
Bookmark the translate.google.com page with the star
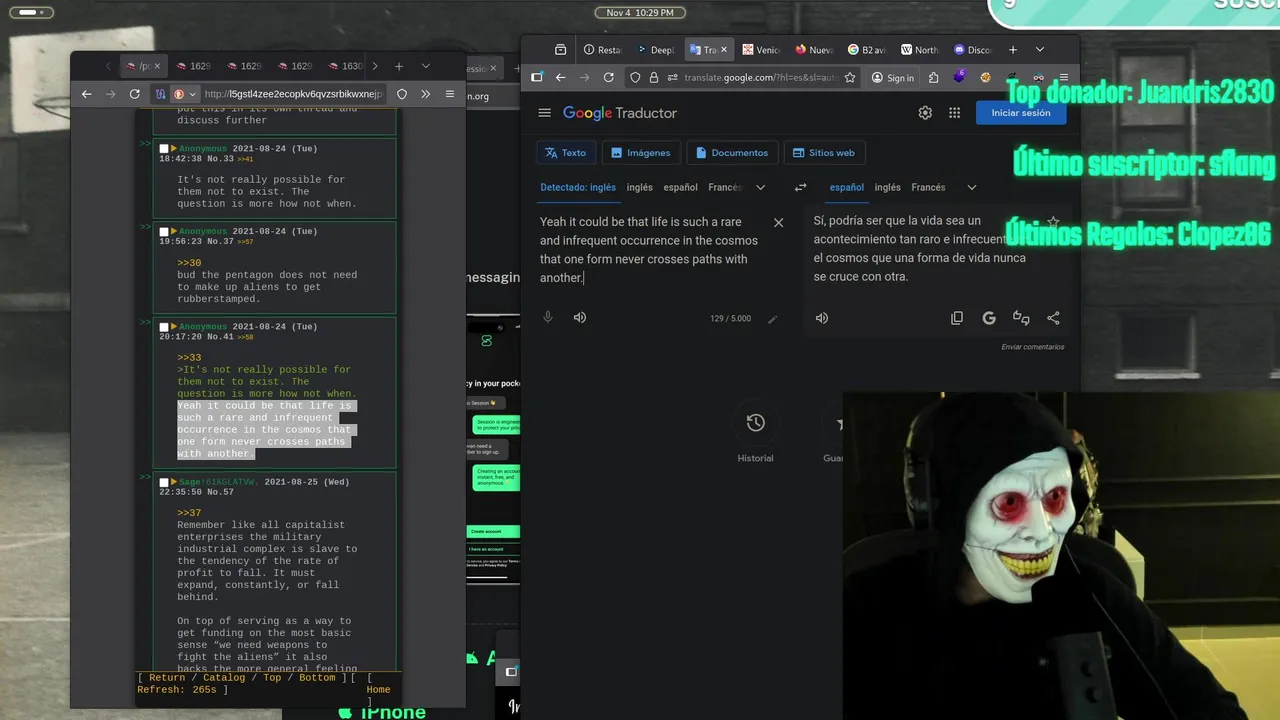coord(850,77)
